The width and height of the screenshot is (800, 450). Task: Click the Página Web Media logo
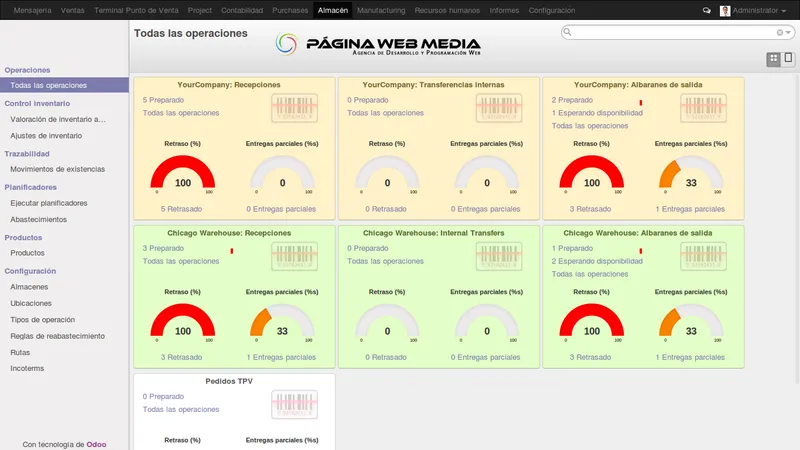point(378,44)
